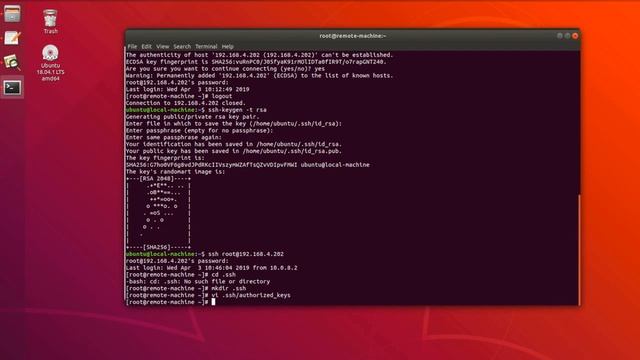Open the Search menu in Terminal

(x=182, y=47)
